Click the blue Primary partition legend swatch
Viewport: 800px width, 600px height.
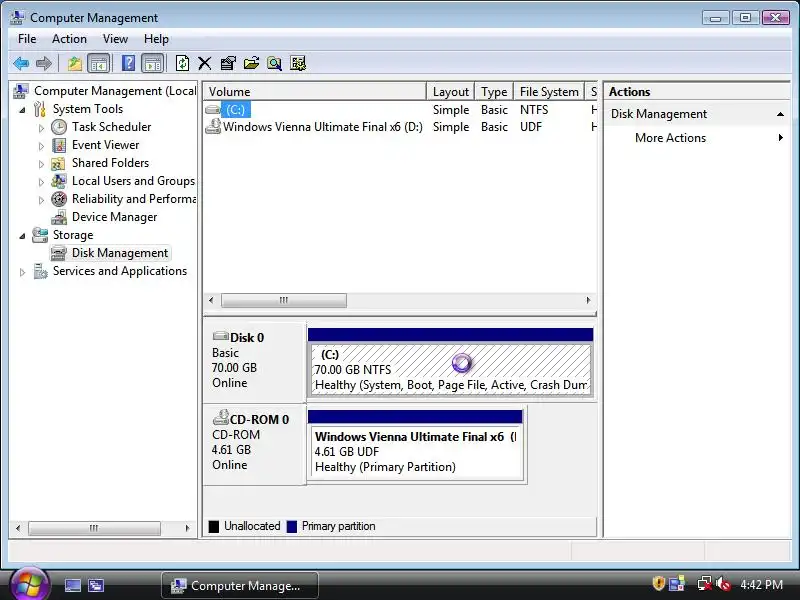(x=292, y=527)
